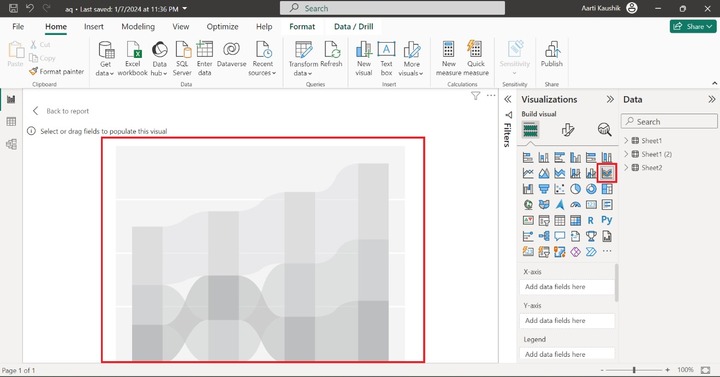Expand the Filters pane
720x377 pixels.
[x=507, y=99]
